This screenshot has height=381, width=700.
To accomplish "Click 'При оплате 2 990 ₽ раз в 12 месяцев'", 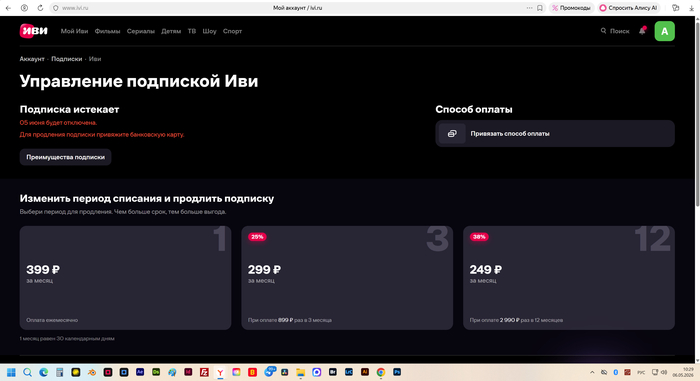I will tap(516, 320).
